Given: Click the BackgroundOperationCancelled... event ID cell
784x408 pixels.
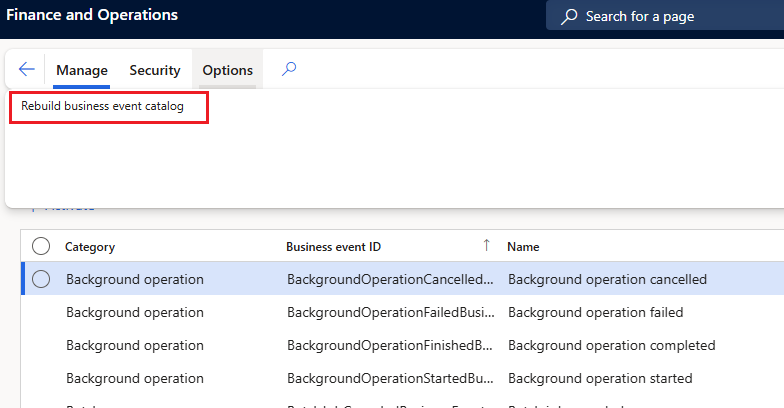Looking at the screenshot, I should tap(390, 280).
